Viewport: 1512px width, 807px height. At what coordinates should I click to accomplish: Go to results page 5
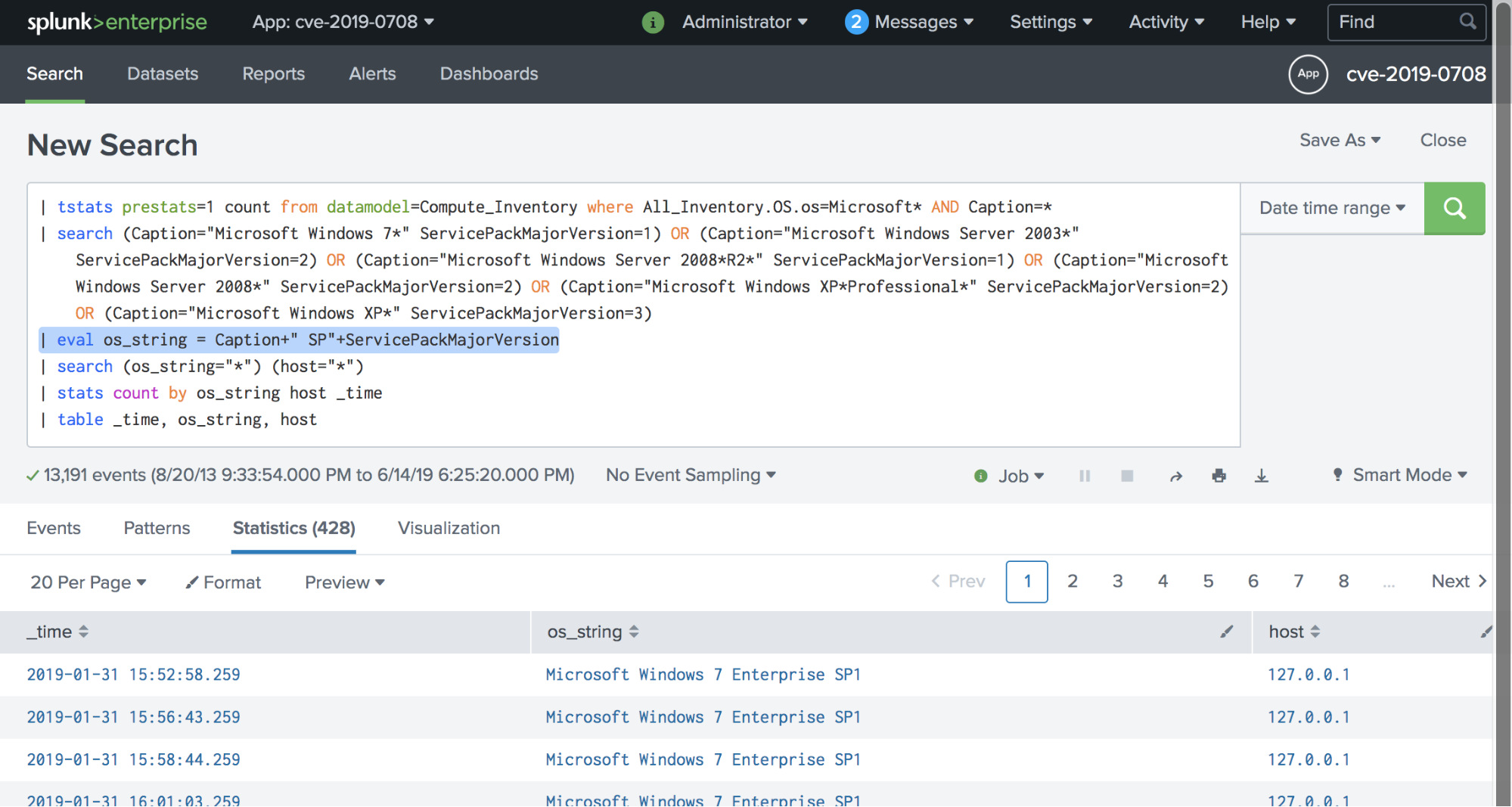tap(1208, 581)
